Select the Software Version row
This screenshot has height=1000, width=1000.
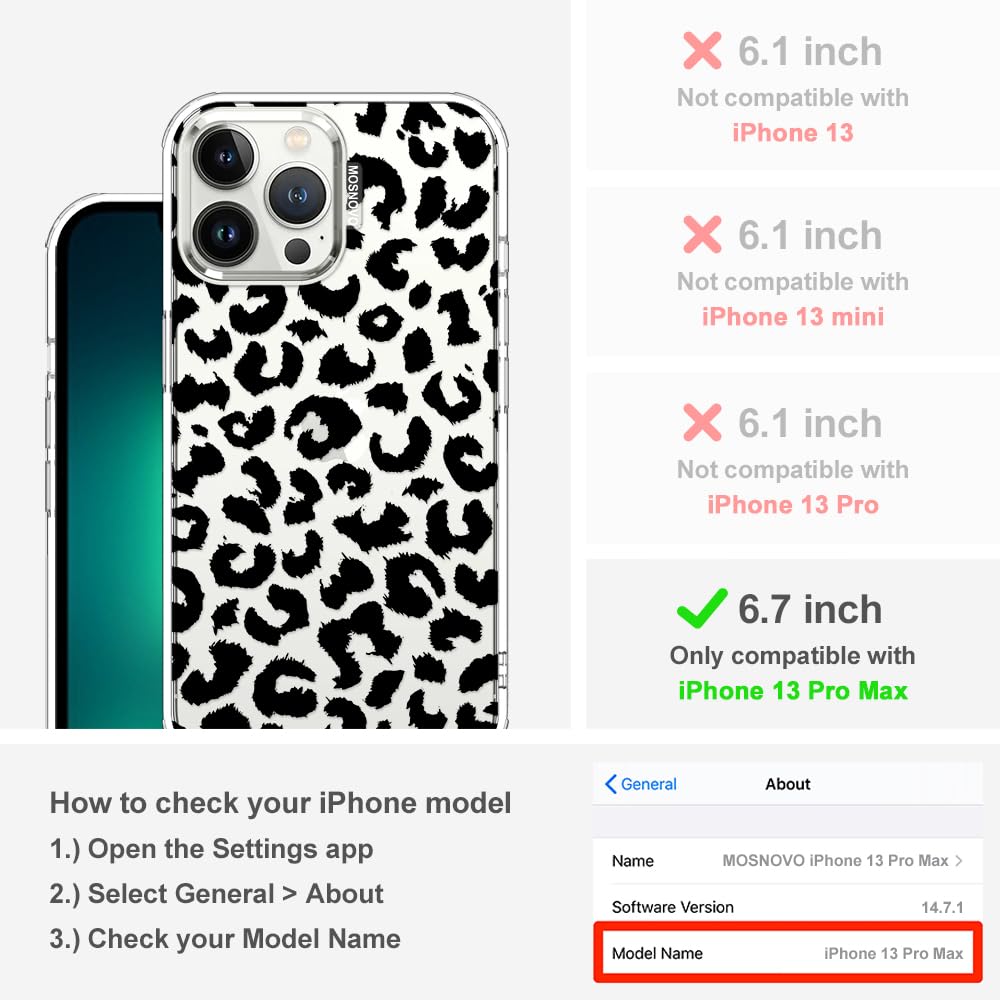[x=788, y=907]
